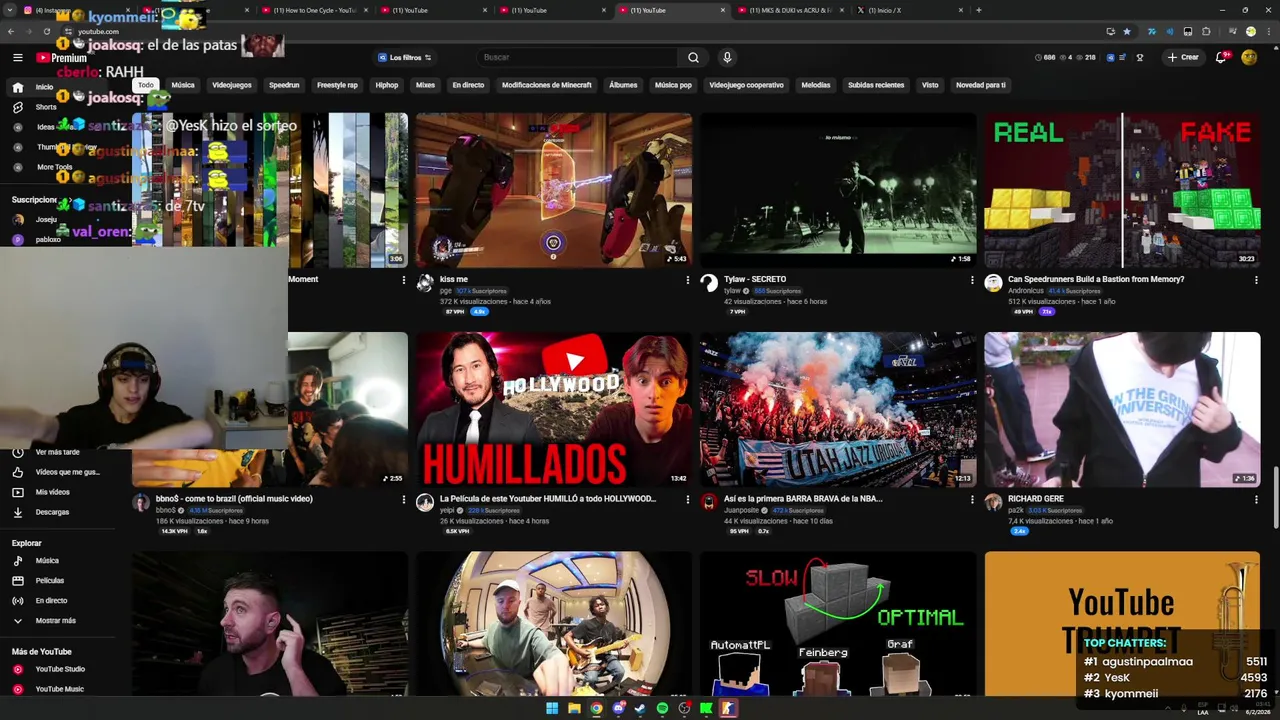
Task: Open the Tylaw - SECRETO video thumbnail
Action: (837, 190)
